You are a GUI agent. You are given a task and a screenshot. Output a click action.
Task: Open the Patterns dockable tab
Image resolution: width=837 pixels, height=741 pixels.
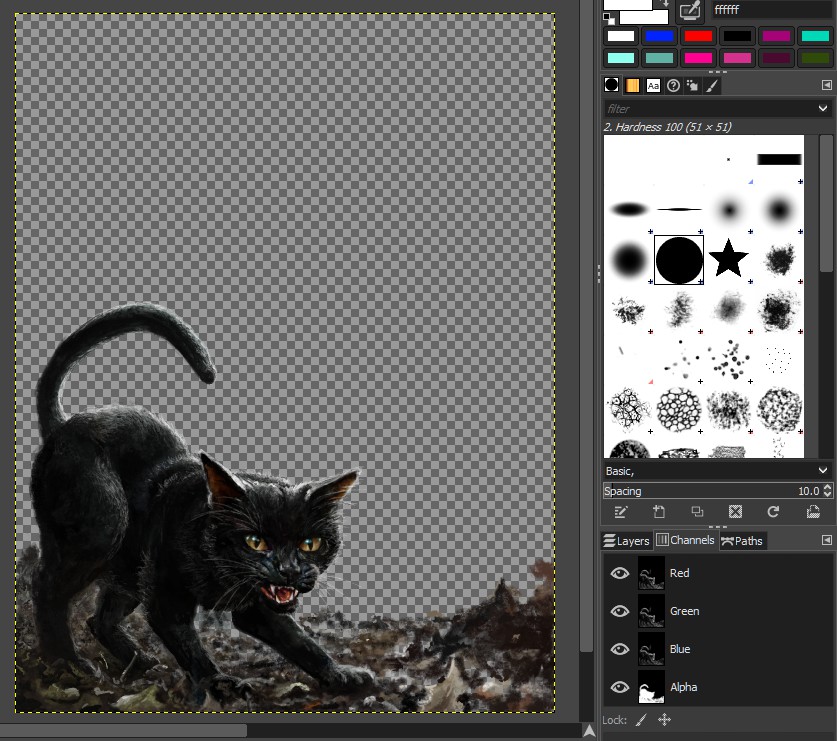click(632, 86)
